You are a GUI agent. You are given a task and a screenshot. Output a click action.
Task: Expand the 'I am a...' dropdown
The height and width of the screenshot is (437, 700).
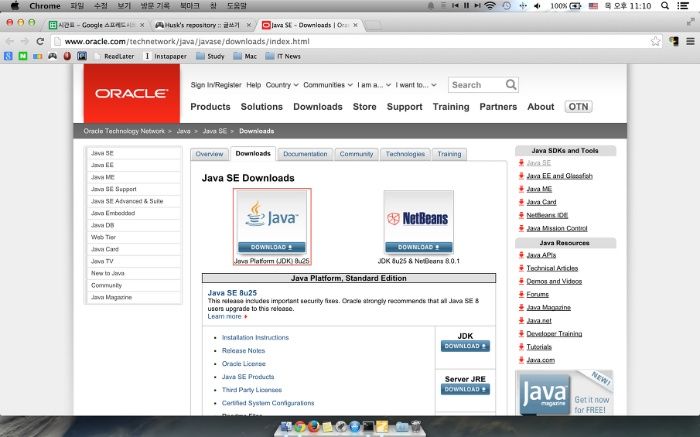(x=374, y=85)
